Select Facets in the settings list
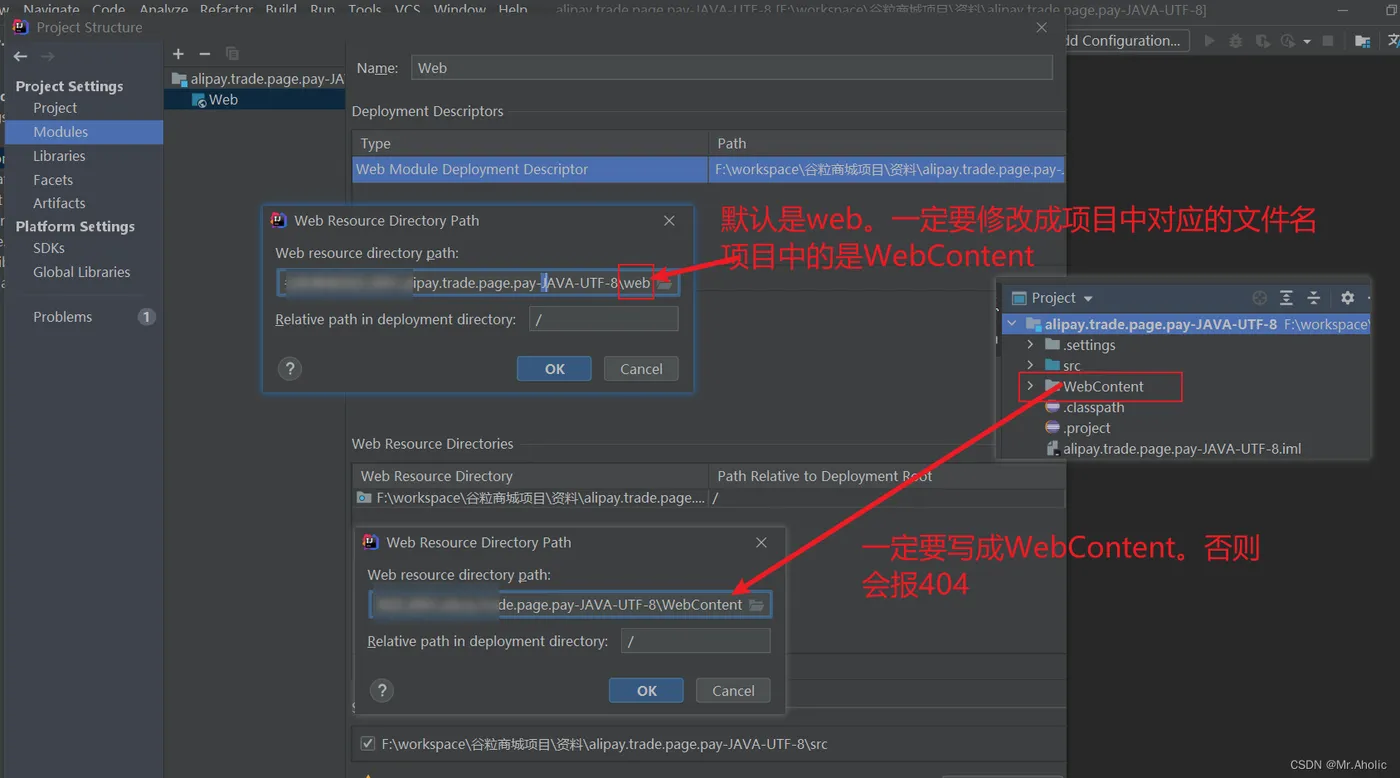The image size is (1400, 778). click(53, 180)
